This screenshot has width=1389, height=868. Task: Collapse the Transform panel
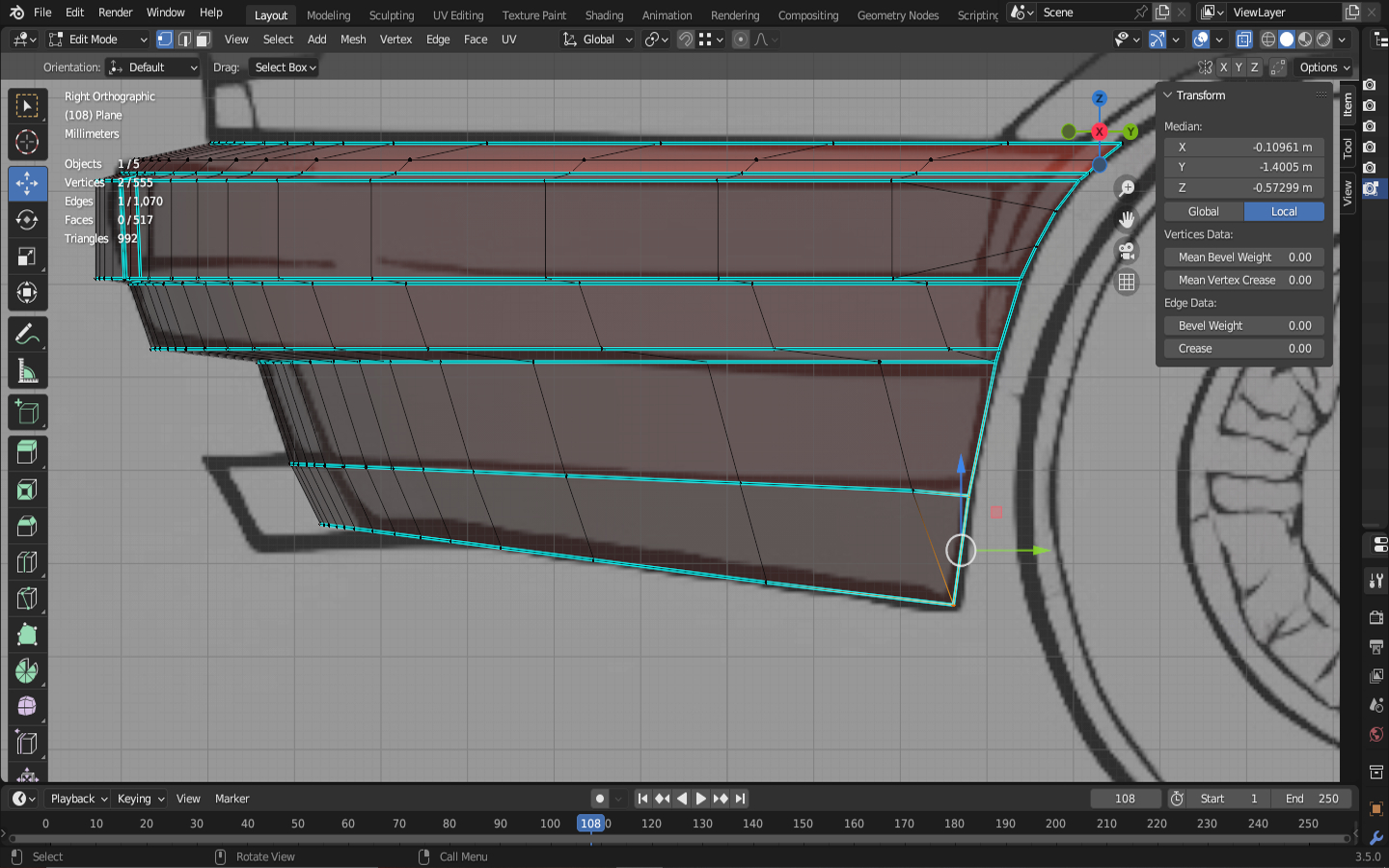(x=1168, y=95)
